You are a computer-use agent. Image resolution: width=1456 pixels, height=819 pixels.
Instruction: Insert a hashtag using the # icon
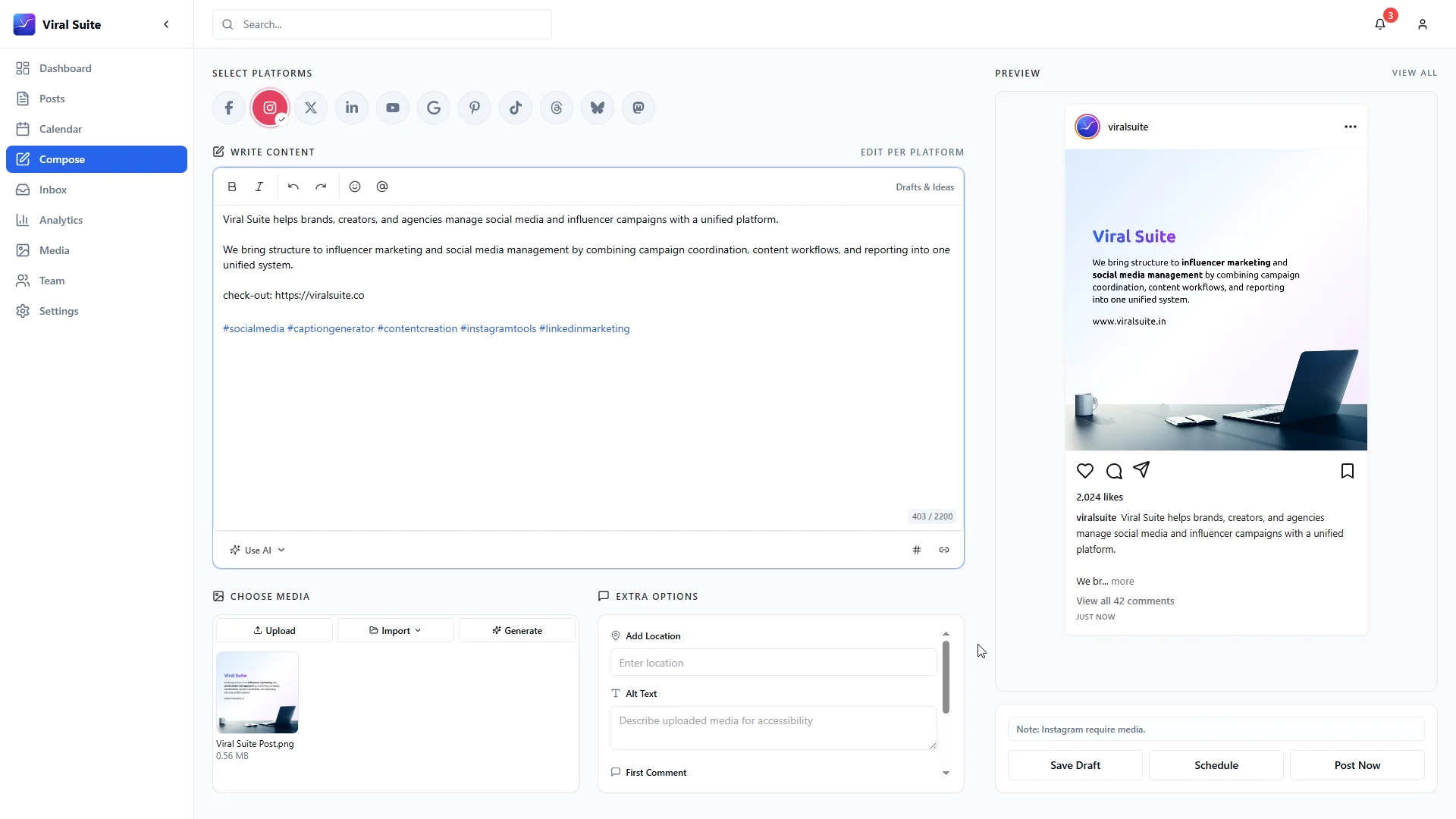coord(916,549)
